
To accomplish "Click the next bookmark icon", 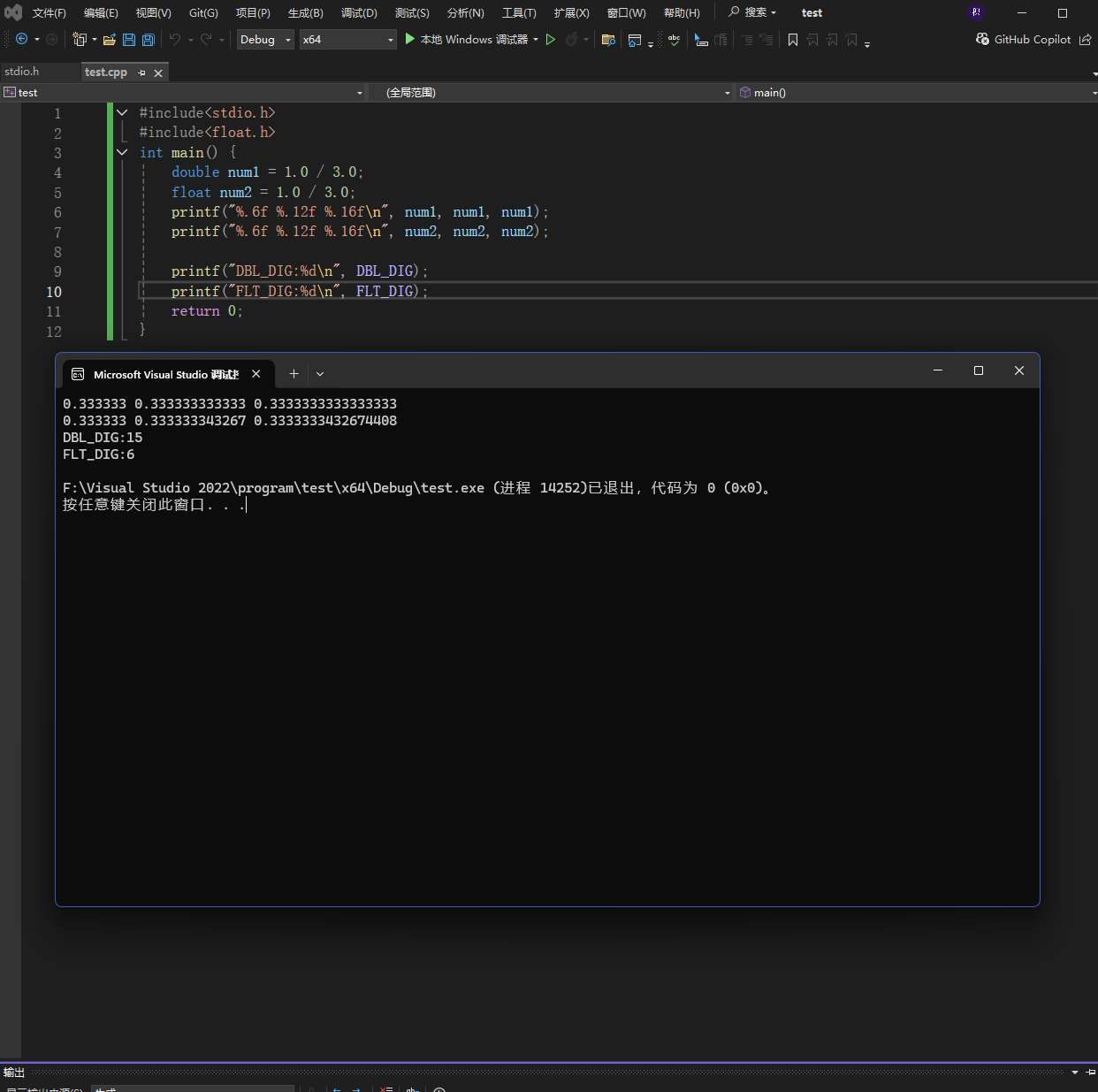I will click(832, 39).
